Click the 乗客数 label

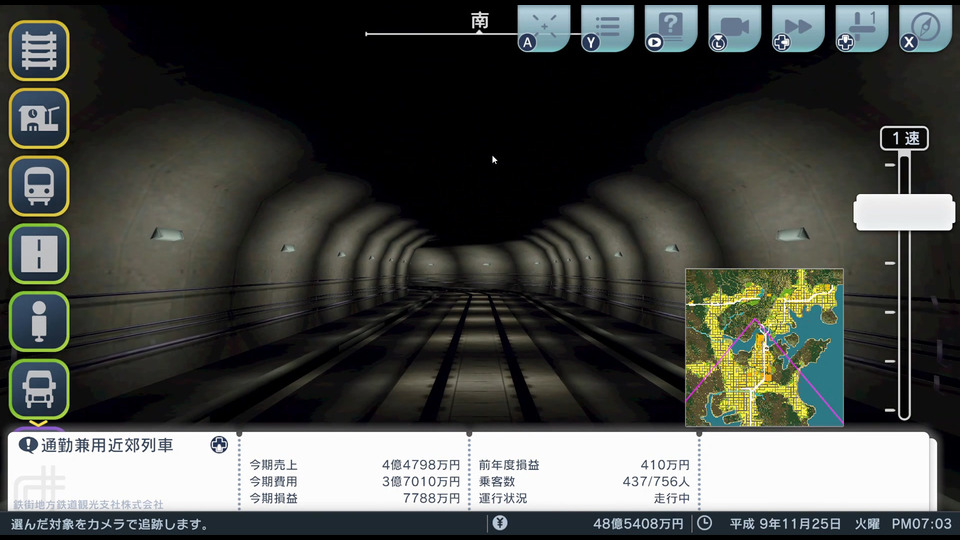coord(497,482)
